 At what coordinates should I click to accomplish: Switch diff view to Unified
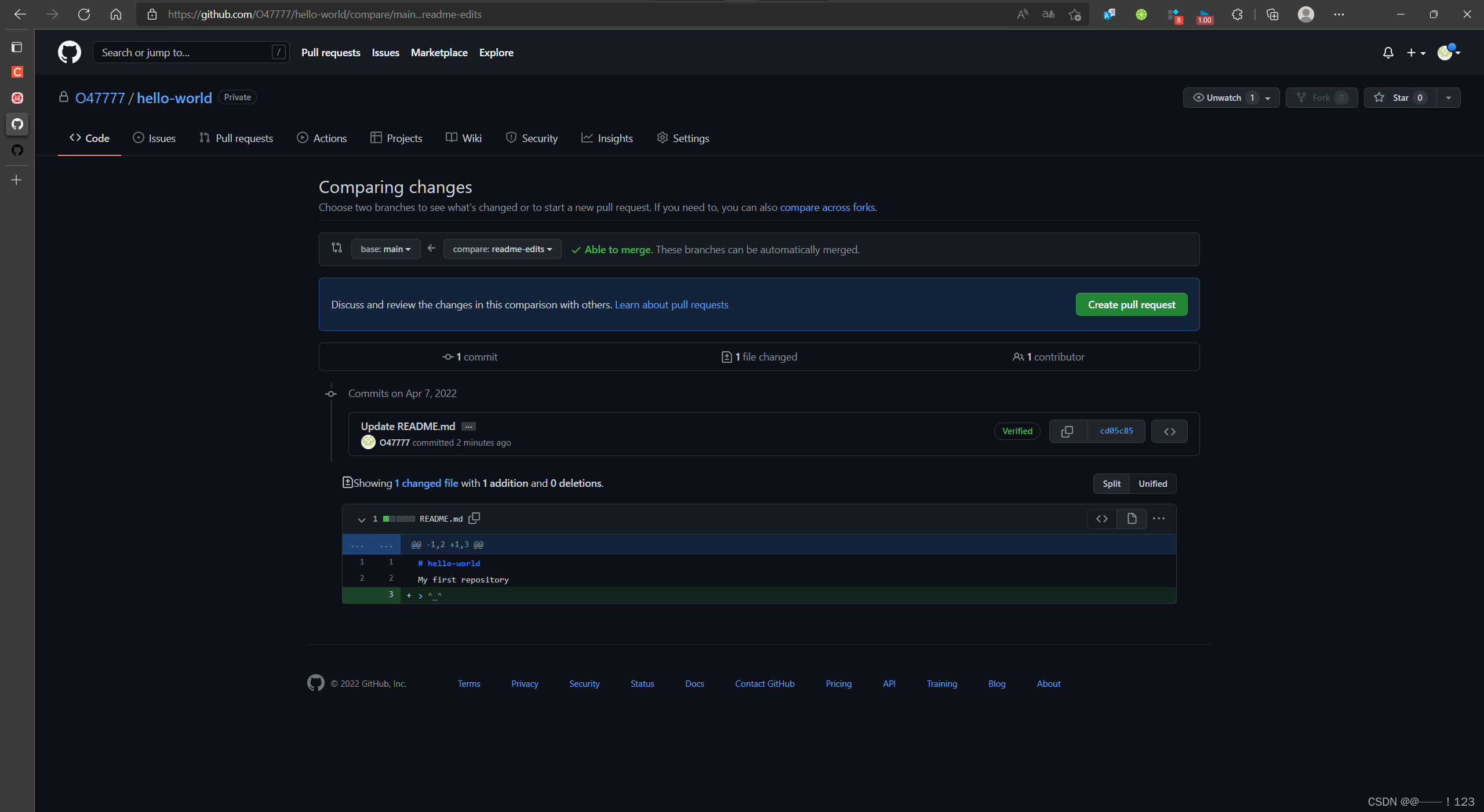[1152, 483]
